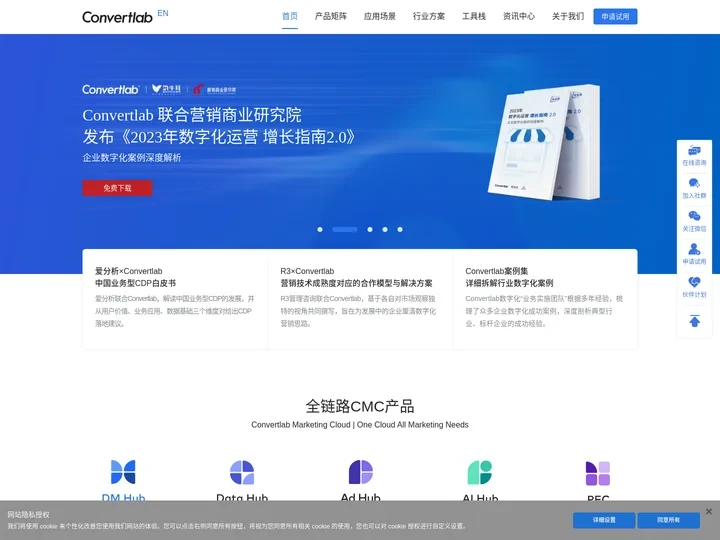Click 详细设置 in cookie banner

pyautogui.click(x=604, y=520)
